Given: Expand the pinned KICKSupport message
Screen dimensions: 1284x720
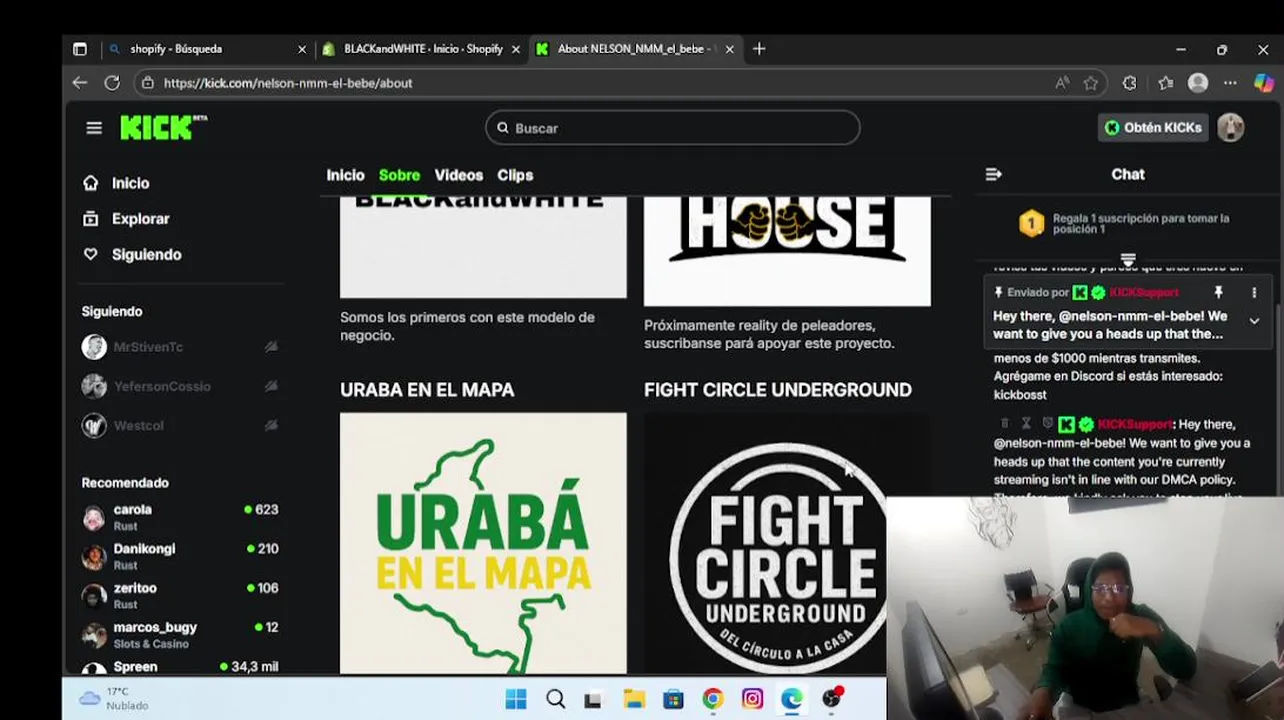Looking at the screenshot, I should point(1254,321).
